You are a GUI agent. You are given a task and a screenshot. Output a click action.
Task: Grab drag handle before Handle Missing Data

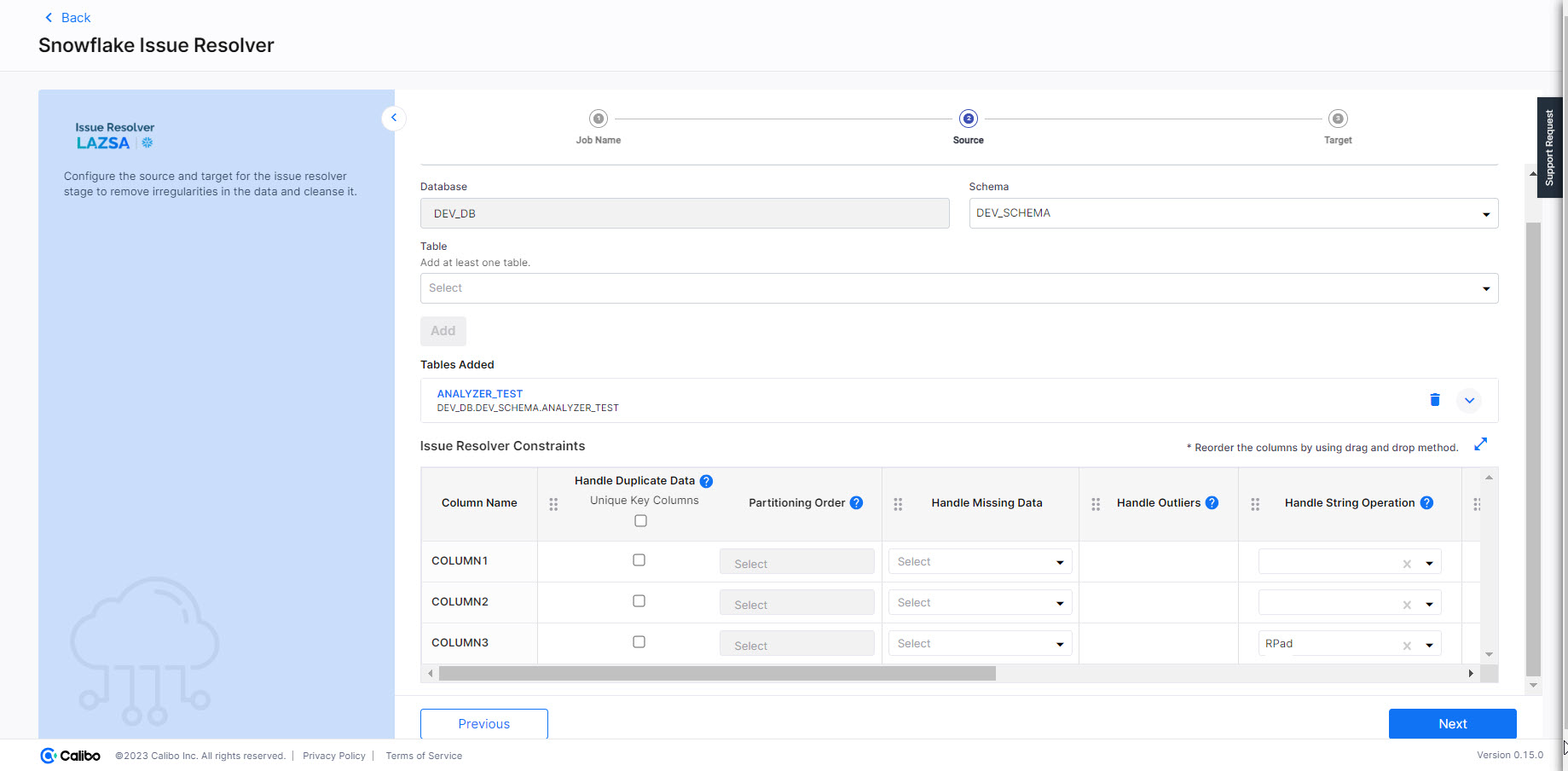898,505
